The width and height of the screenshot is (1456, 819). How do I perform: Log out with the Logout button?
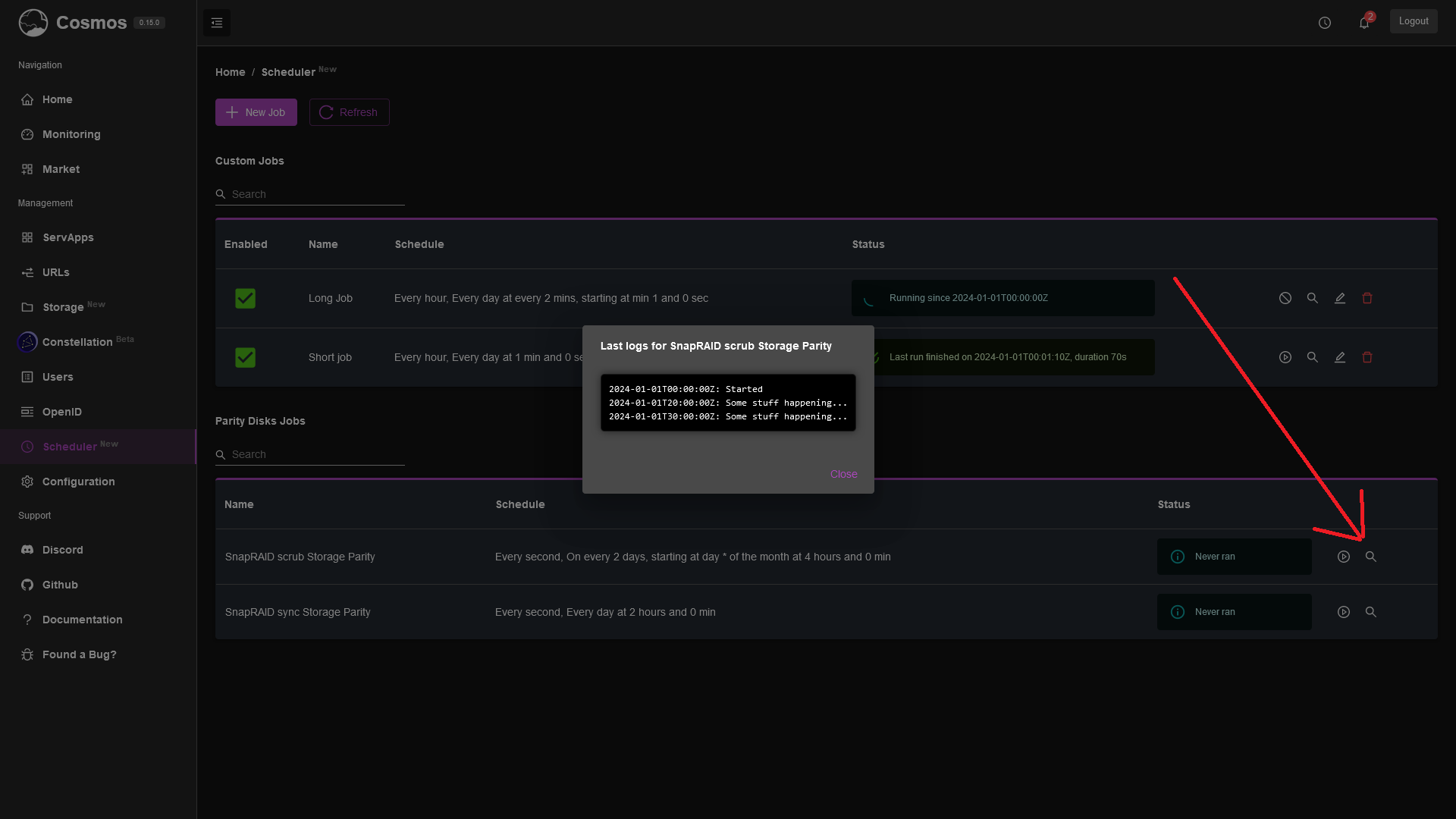click(1414, 21)
